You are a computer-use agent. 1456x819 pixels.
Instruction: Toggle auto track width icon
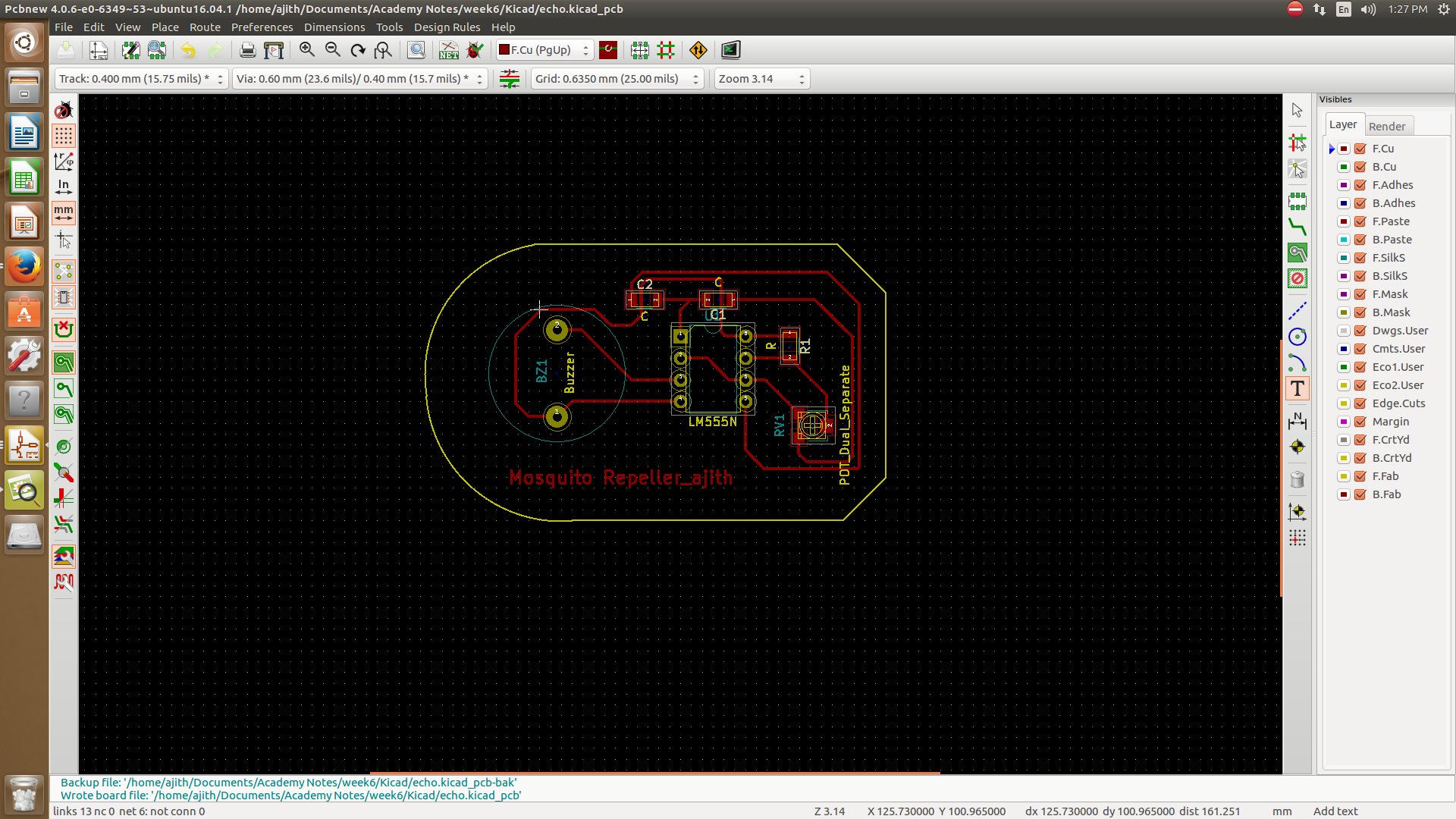click(510, 79)
